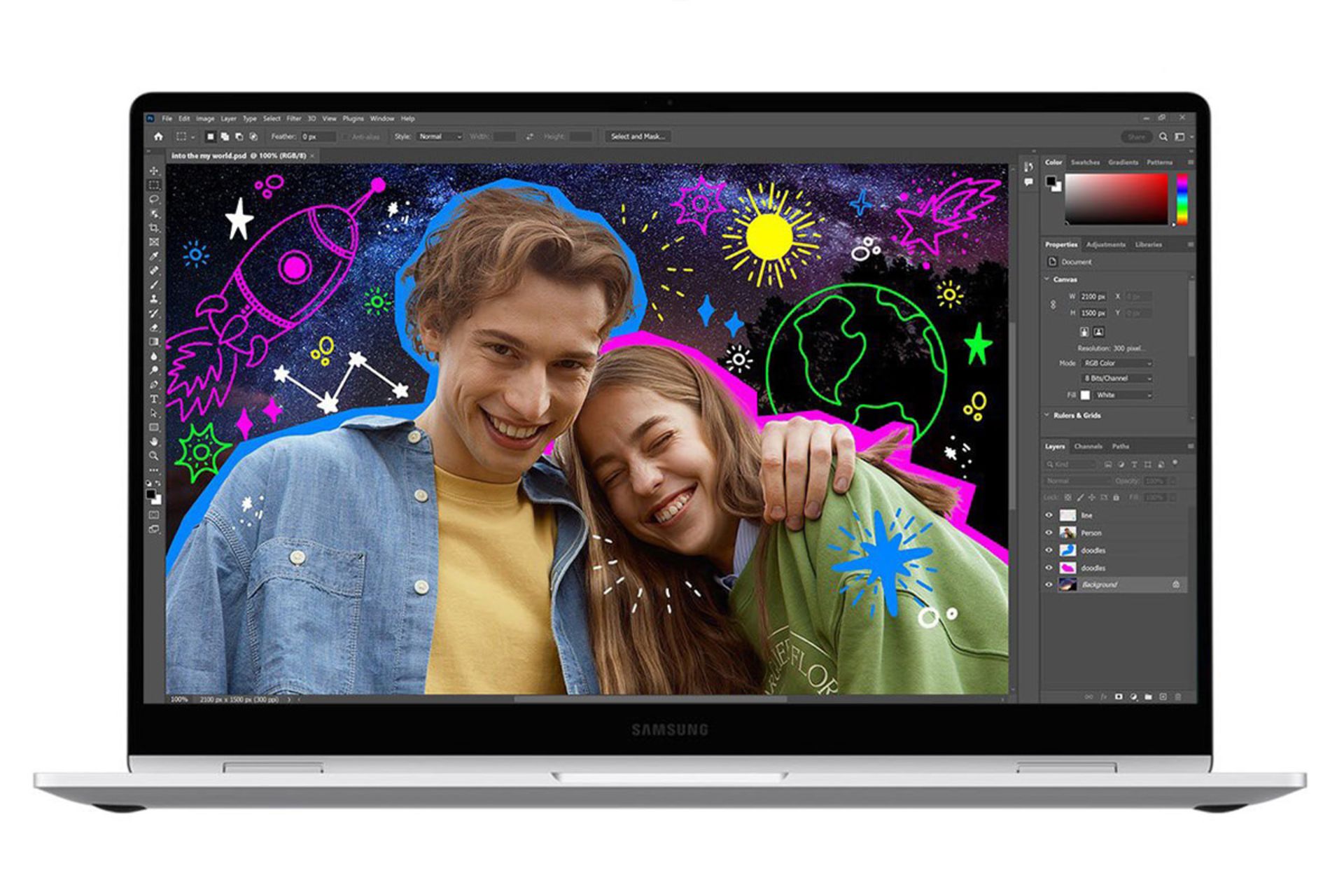Viewport: 1344px width, 896px height.
Task: Open the Style dropdown in options bar
Action: click(440, 137)
